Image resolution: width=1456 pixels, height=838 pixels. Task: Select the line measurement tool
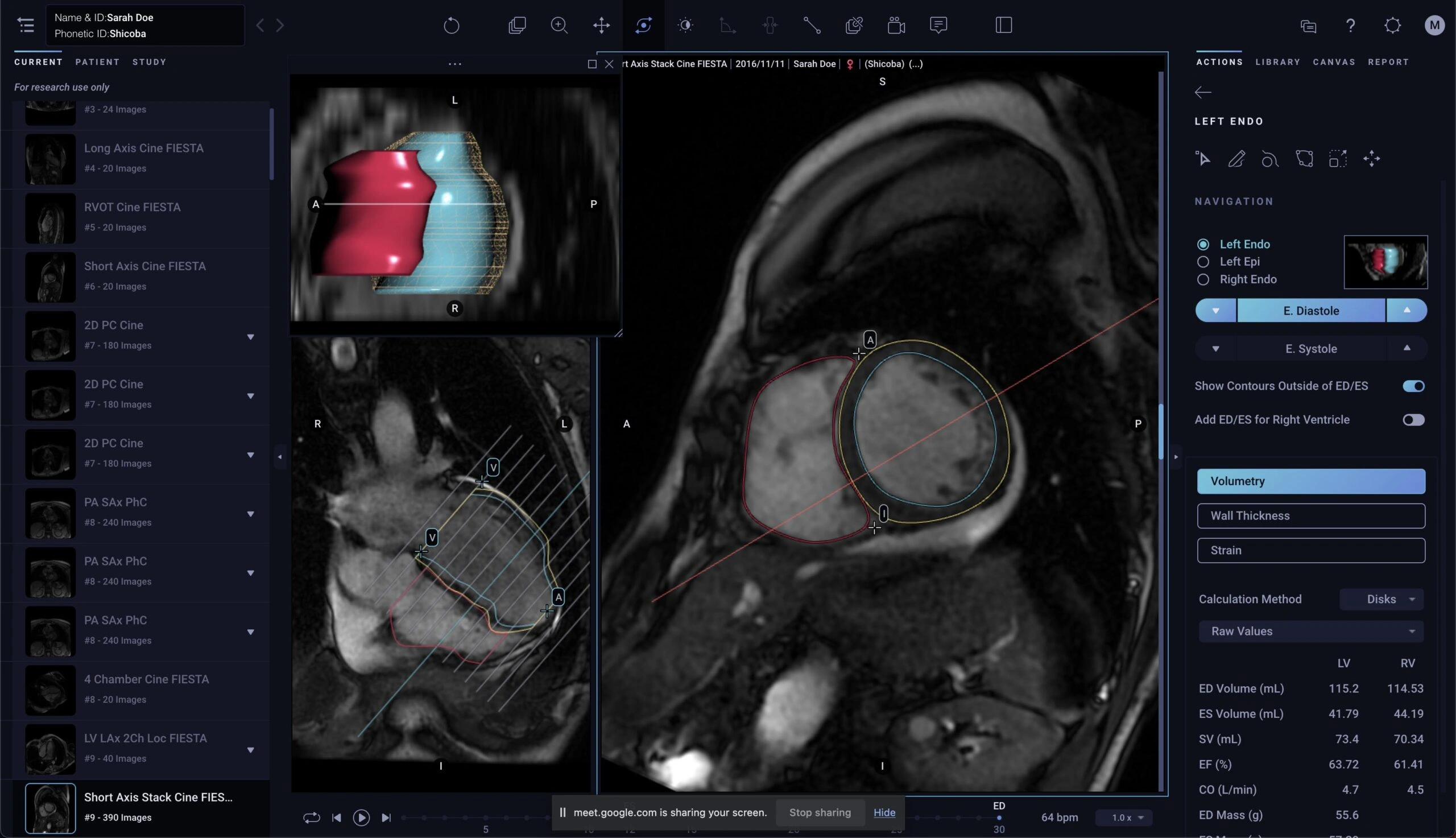(812, 26)
